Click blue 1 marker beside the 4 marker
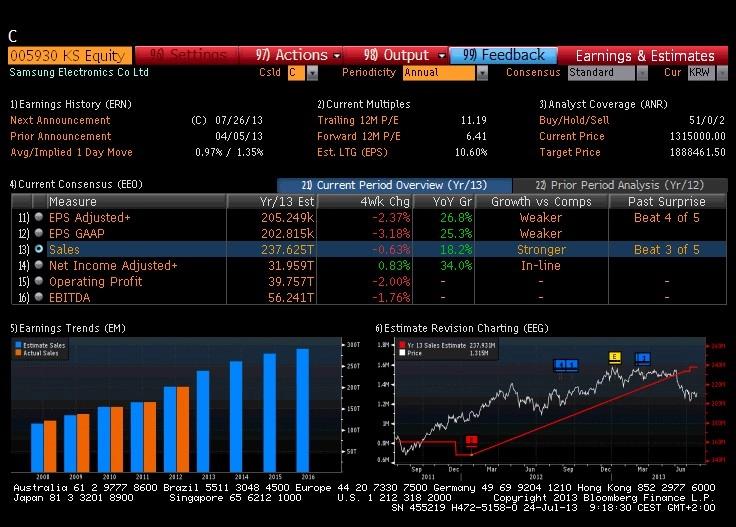The height and width of the screenshot is (527, 736). pyautogui.click(x=572, y=365)
